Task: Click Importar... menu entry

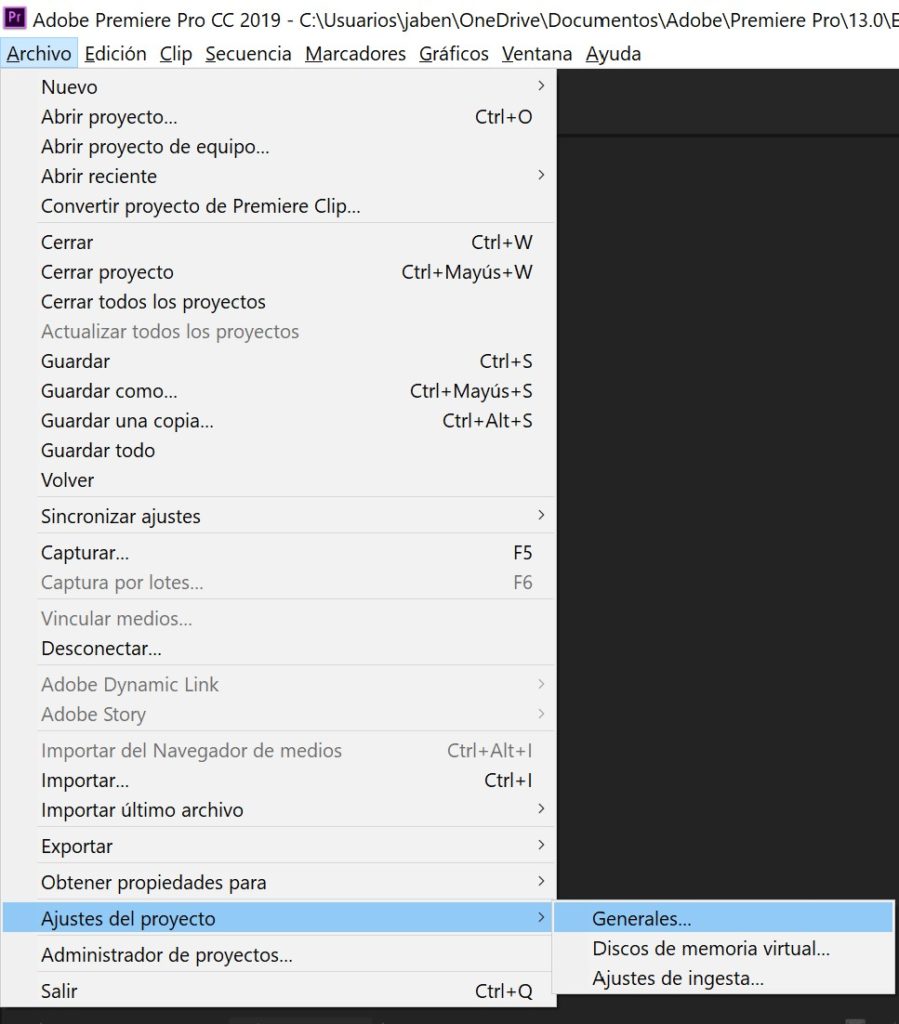Action: pos(279,780)
